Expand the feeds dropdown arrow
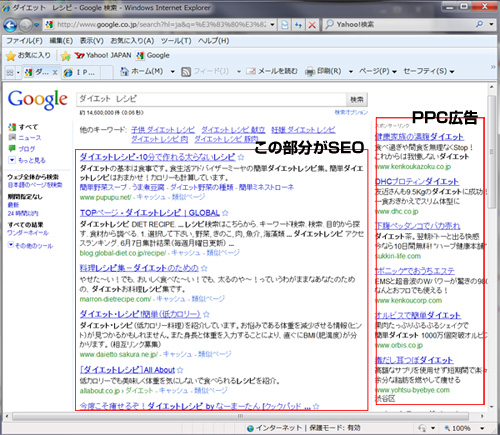Screen dimensions: 500x435 (x=239, y=71)
